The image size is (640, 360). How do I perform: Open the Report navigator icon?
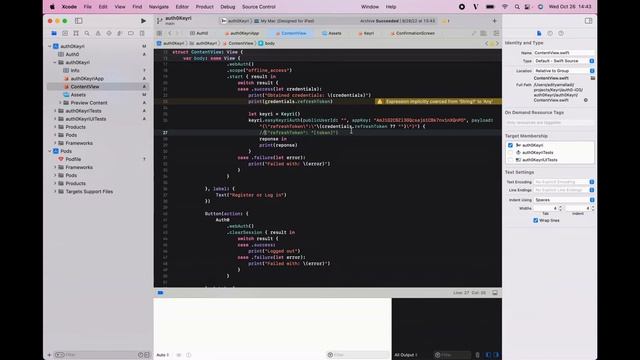pos(142,33)
